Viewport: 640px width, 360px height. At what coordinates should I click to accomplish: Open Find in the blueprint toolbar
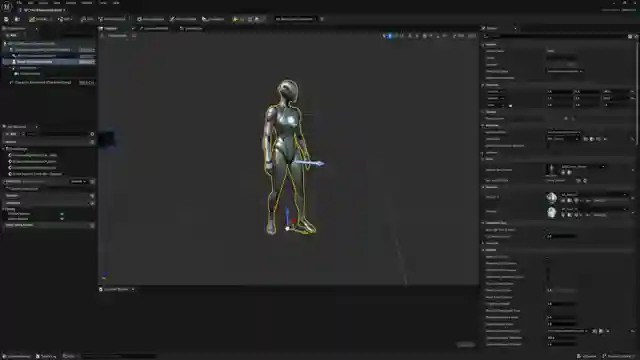[x=87, y=19]
